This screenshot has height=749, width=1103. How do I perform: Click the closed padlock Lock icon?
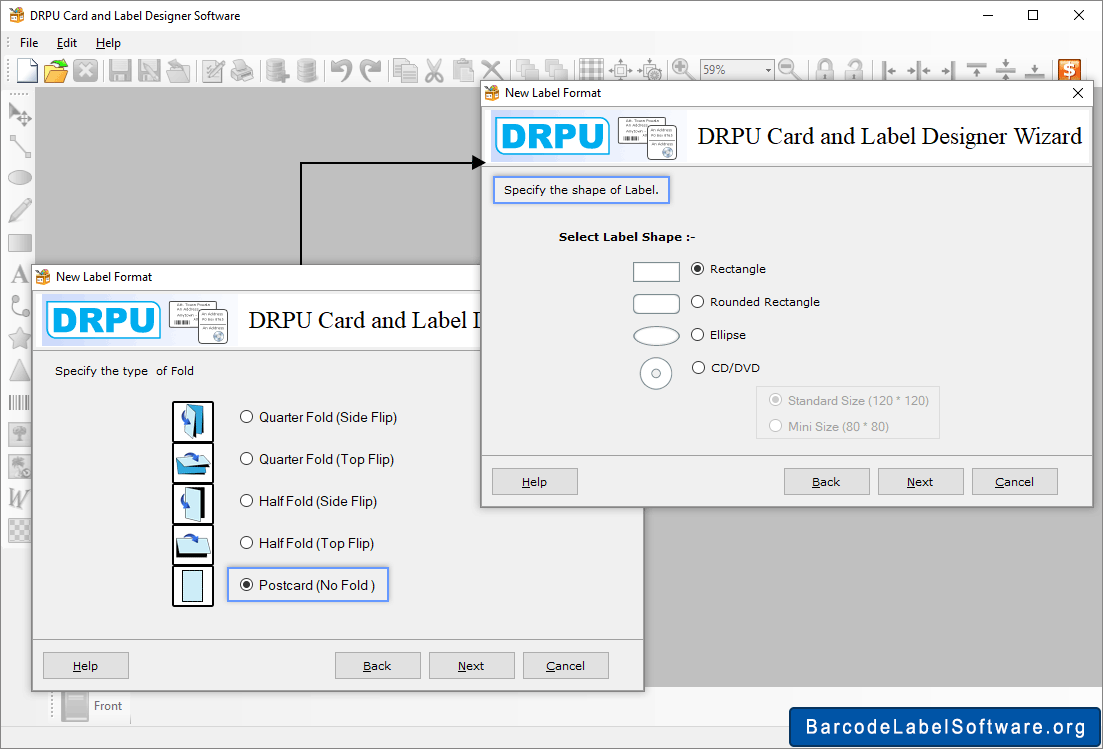pyautogui.click(x=824, y=70)
